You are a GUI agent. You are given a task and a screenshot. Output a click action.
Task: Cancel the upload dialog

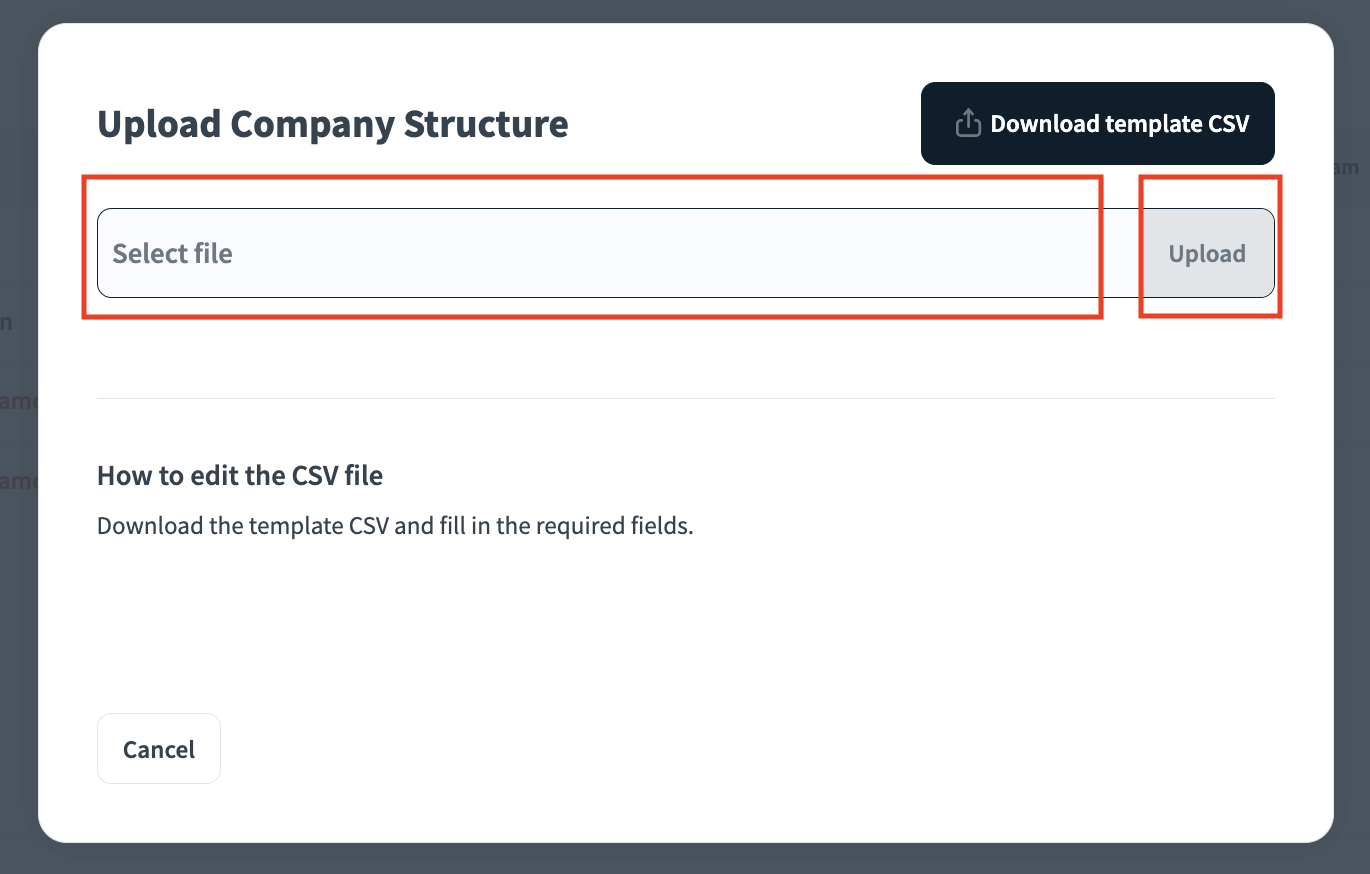click(159, 749)
